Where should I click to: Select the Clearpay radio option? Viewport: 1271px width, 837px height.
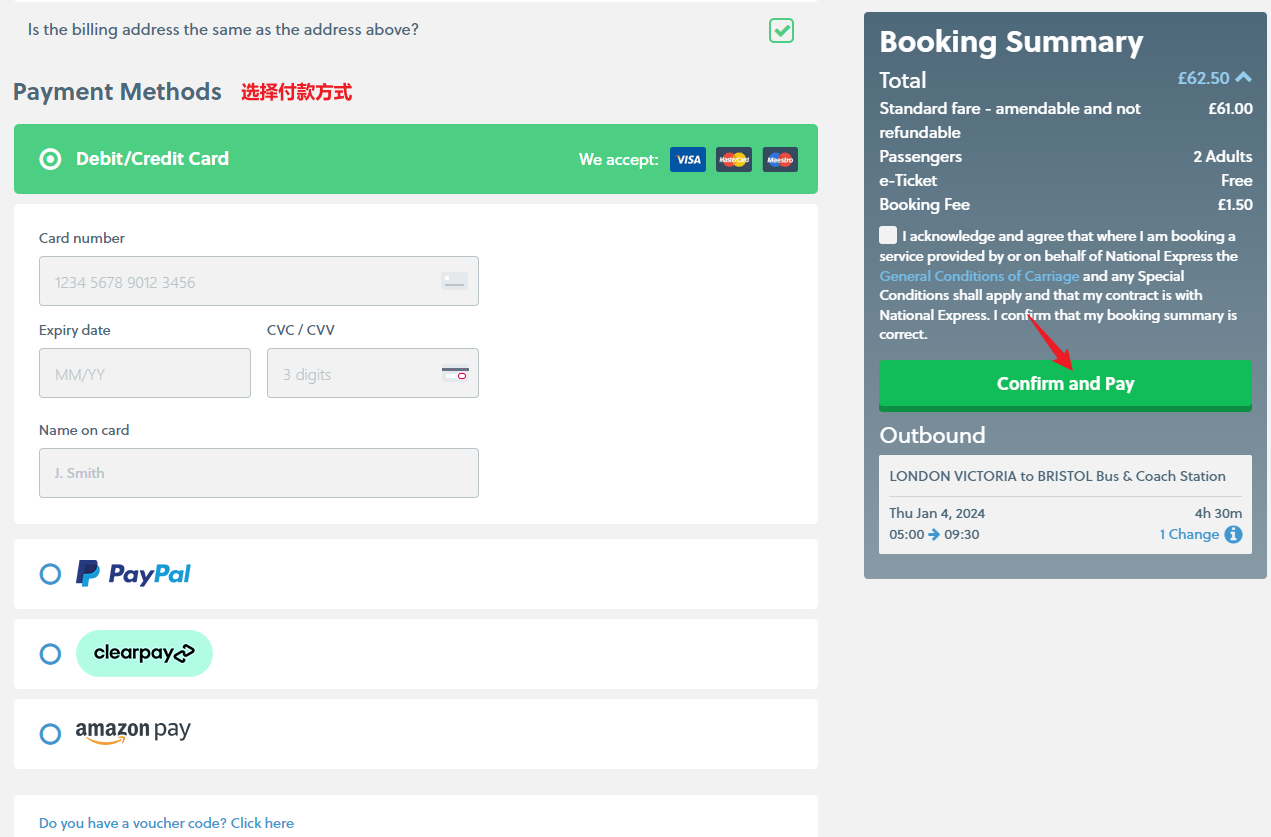point(50,654)
